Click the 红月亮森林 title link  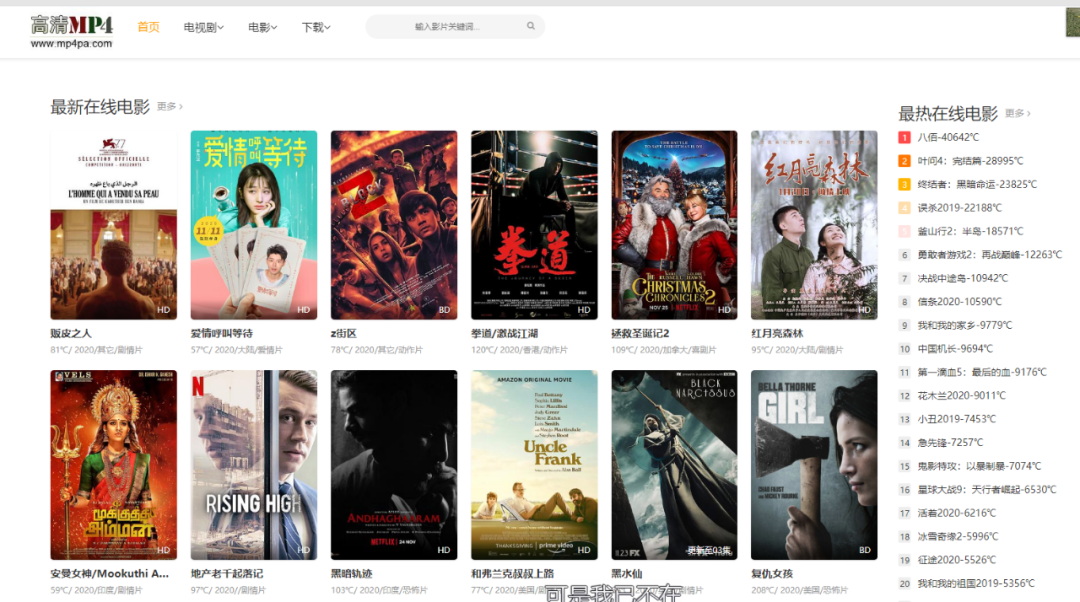click(x=777, y=333)
